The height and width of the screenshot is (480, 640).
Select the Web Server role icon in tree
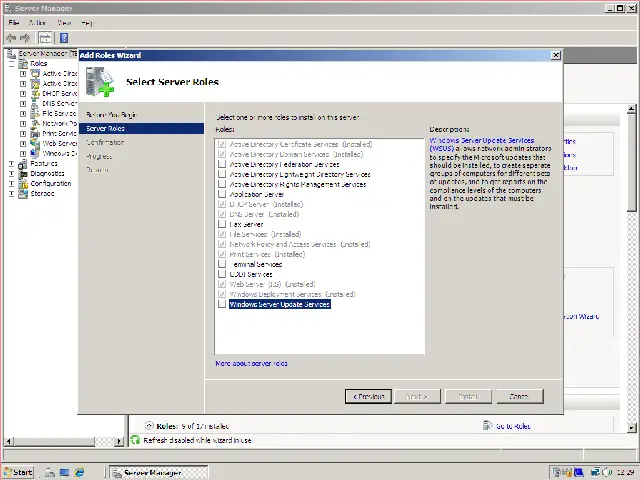point(36,143)
